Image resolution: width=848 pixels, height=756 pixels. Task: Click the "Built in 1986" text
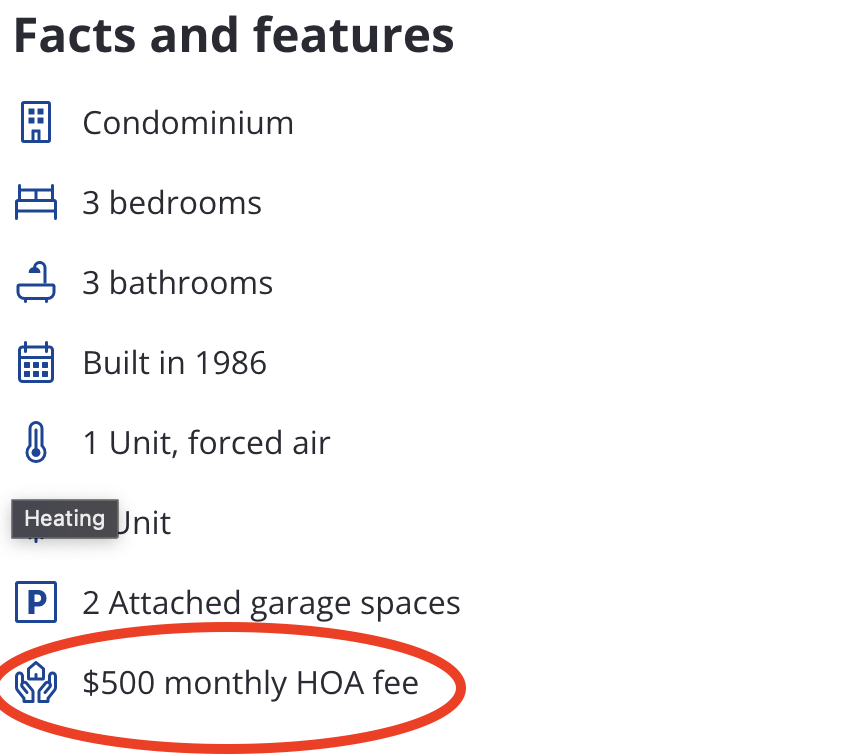click(175, 363)
